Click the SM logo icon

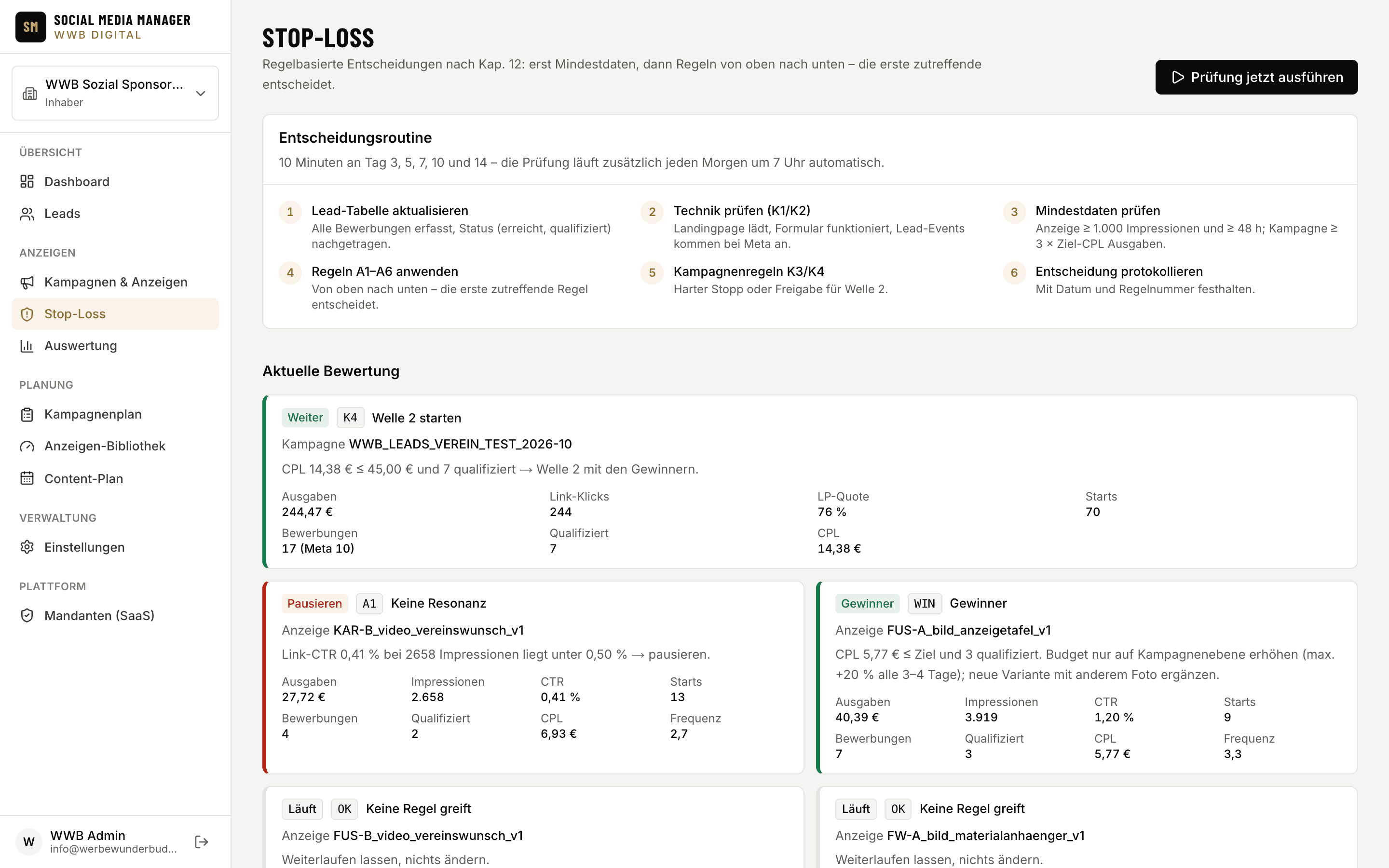tap(30, 27)
